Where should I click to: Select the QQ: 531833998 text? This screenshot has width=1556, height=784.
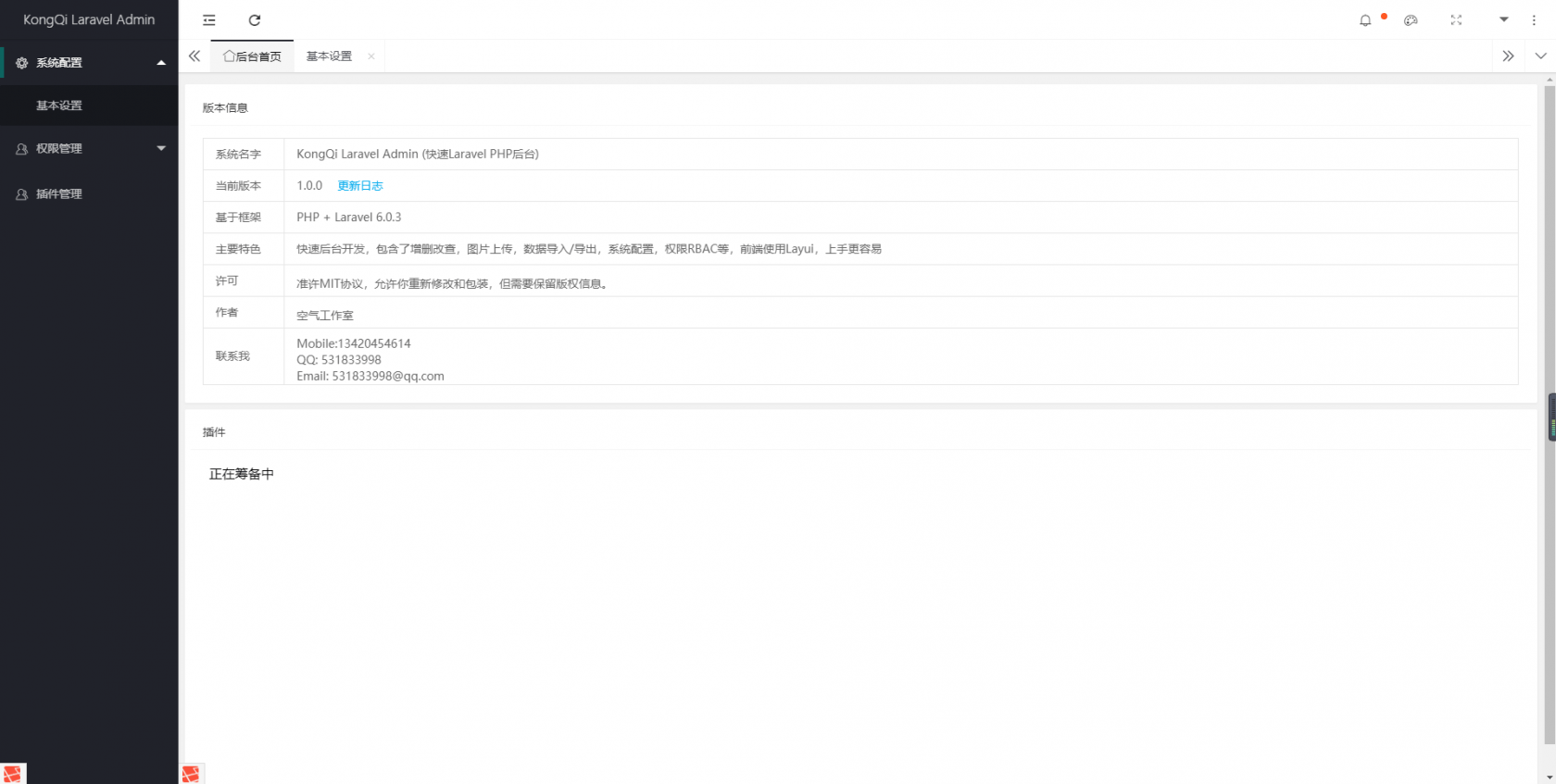[x=339, y=360]
